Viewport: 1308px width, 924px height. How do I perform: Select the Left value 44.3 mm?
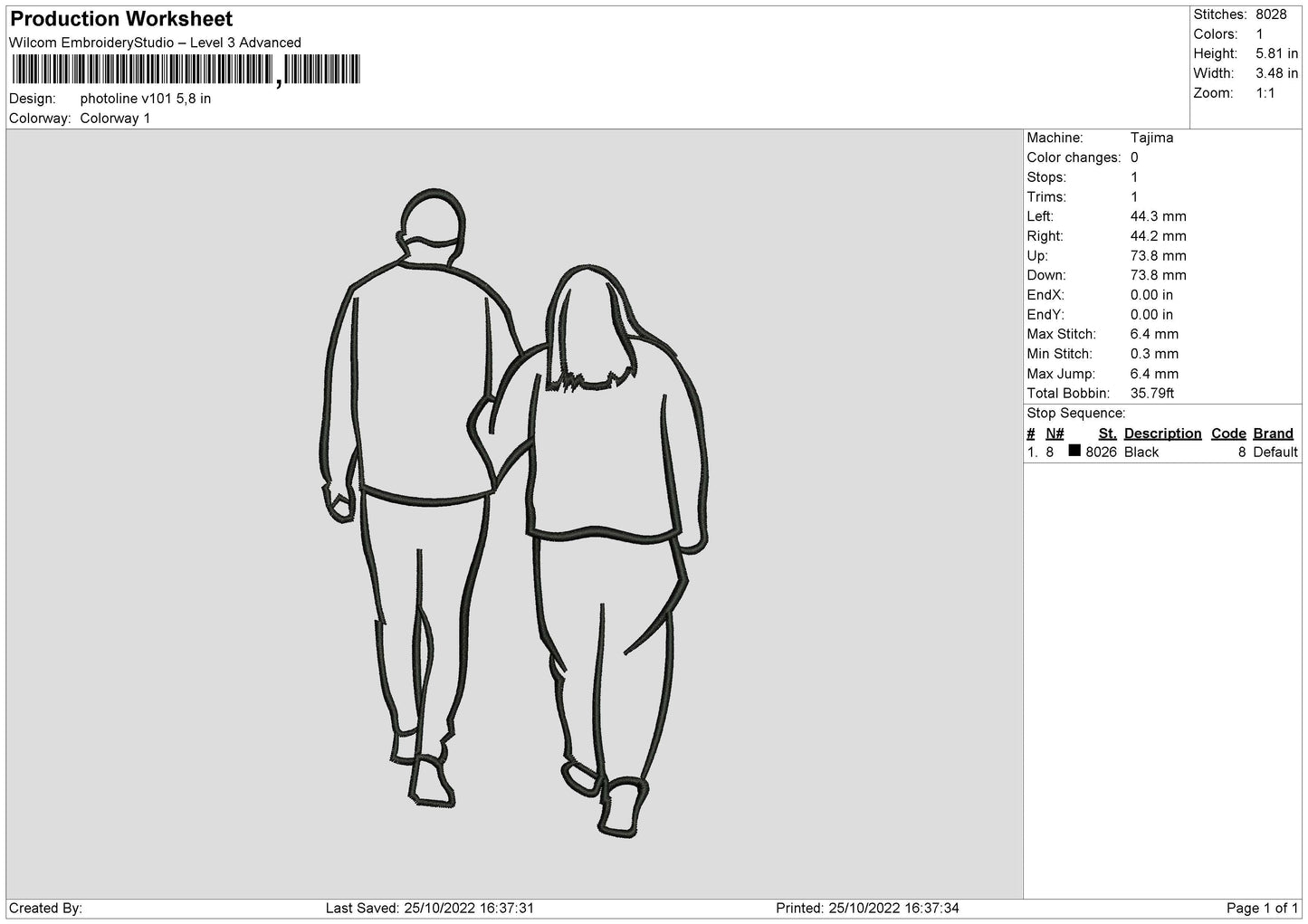coord(1159,216)
